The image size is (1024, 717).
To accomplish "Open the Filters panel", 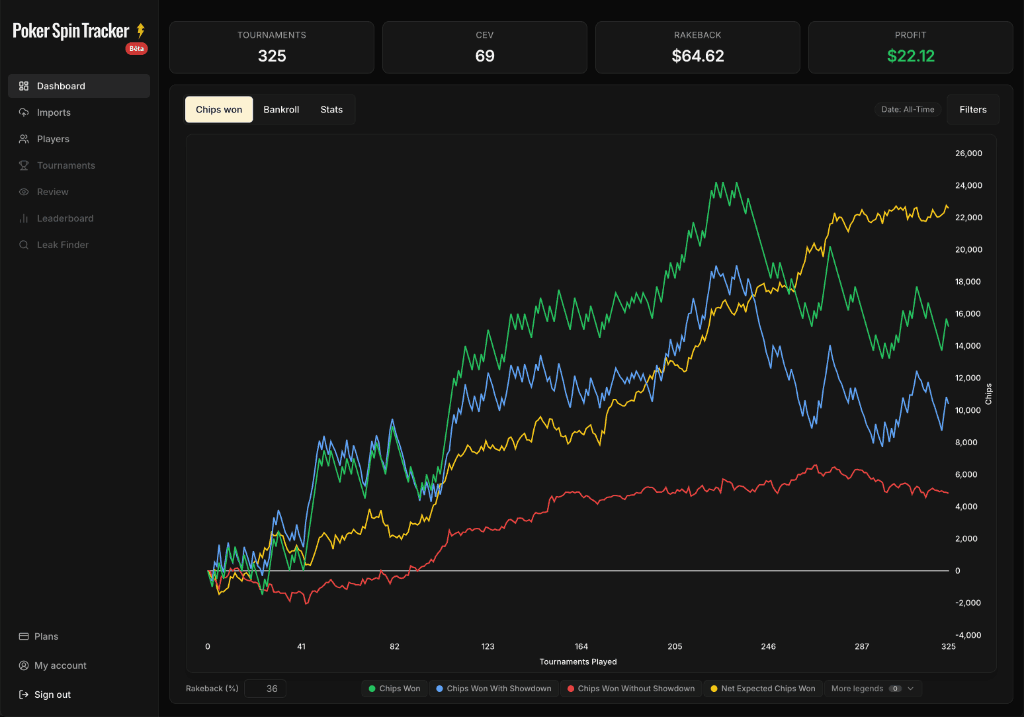I will tap(972, 109).
